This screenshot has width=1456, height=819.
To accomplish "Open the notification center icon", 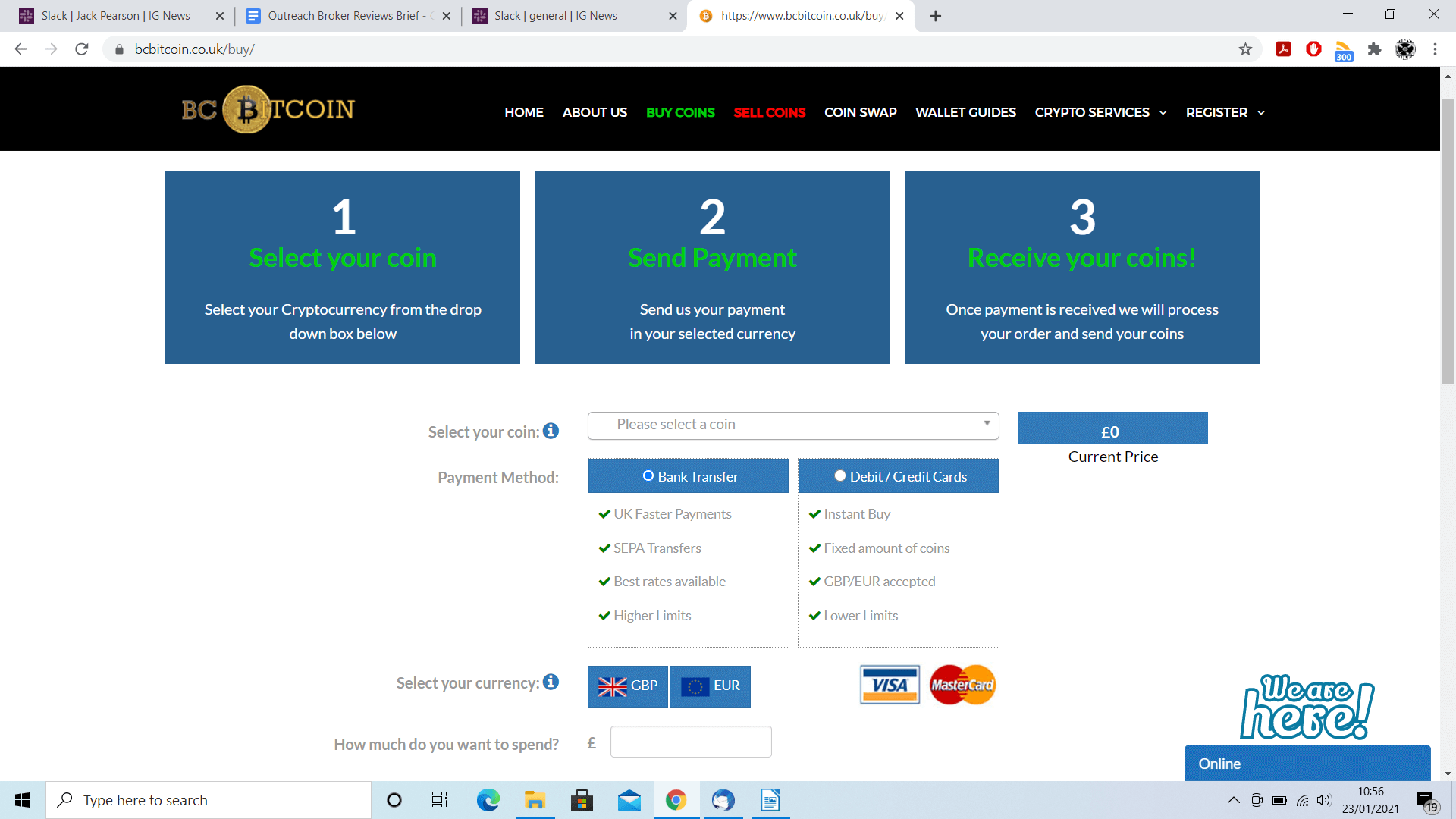I will 1426,801.
